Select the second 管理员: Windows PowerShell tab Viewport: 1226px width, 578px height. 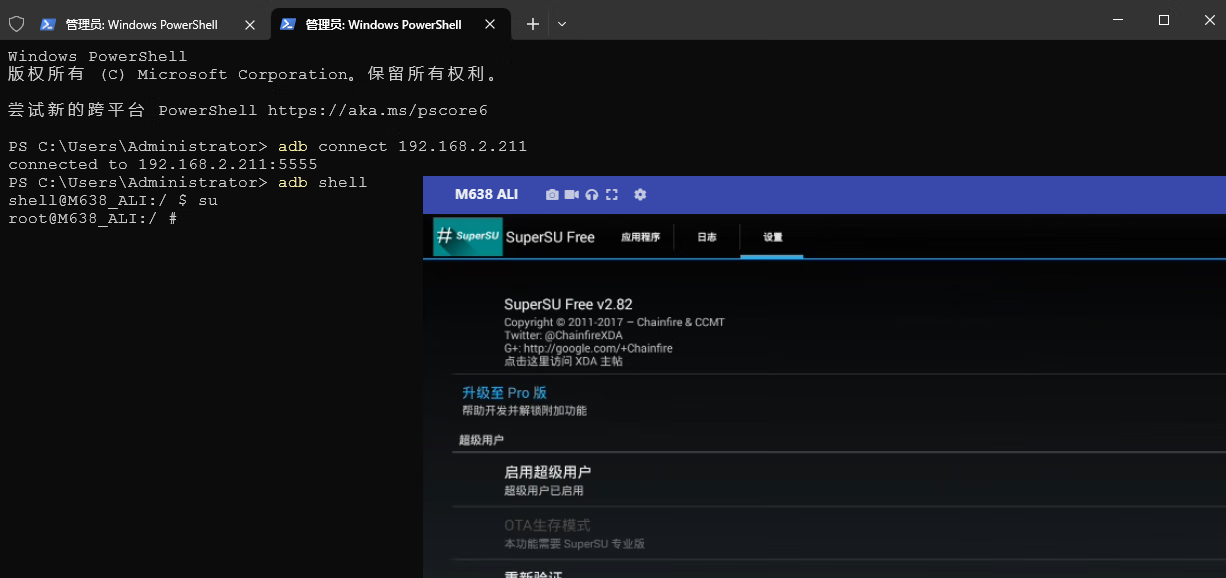tap(392, 24)
